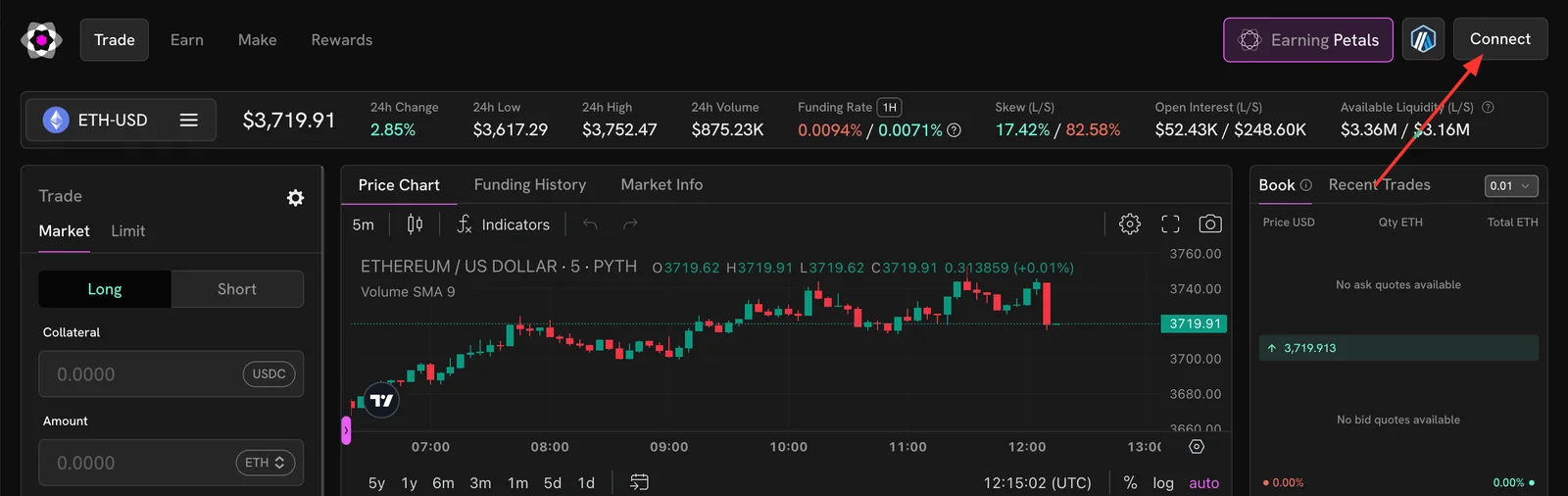Open the 0.01 book grouping dropdown
Image resolution: width=1568 pixels, height=496 pixels.
[x=1511, y=186]
